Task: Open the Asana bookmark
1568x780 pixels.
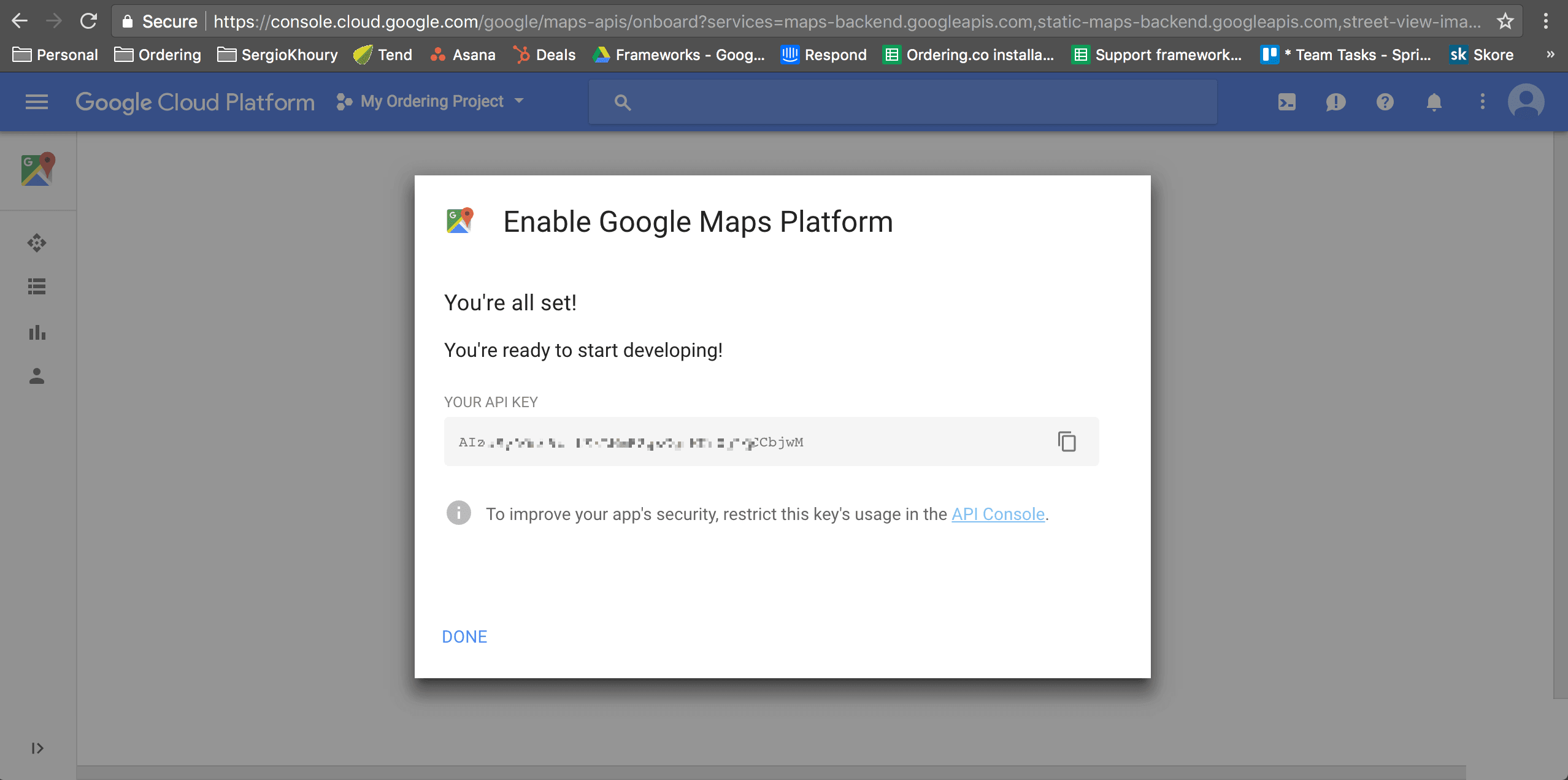Action: click(463, 55)
